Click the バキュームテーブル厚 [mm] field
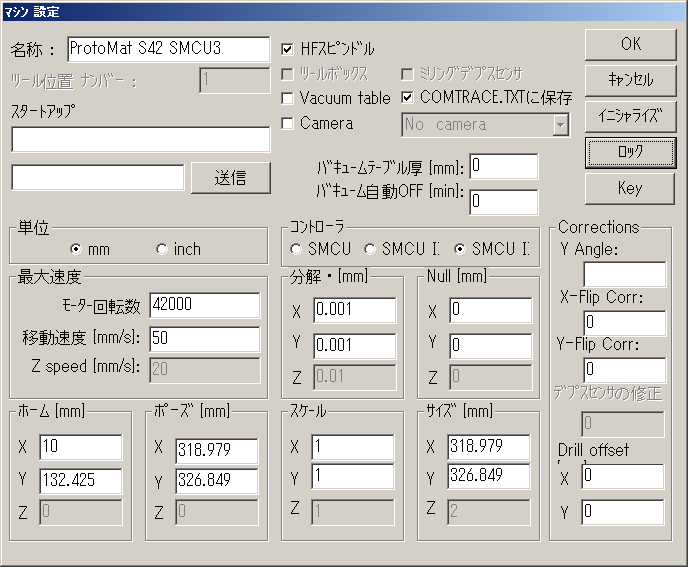Image resolution: width=688 pixels, height=567 pixels. [x=504, y=166]
